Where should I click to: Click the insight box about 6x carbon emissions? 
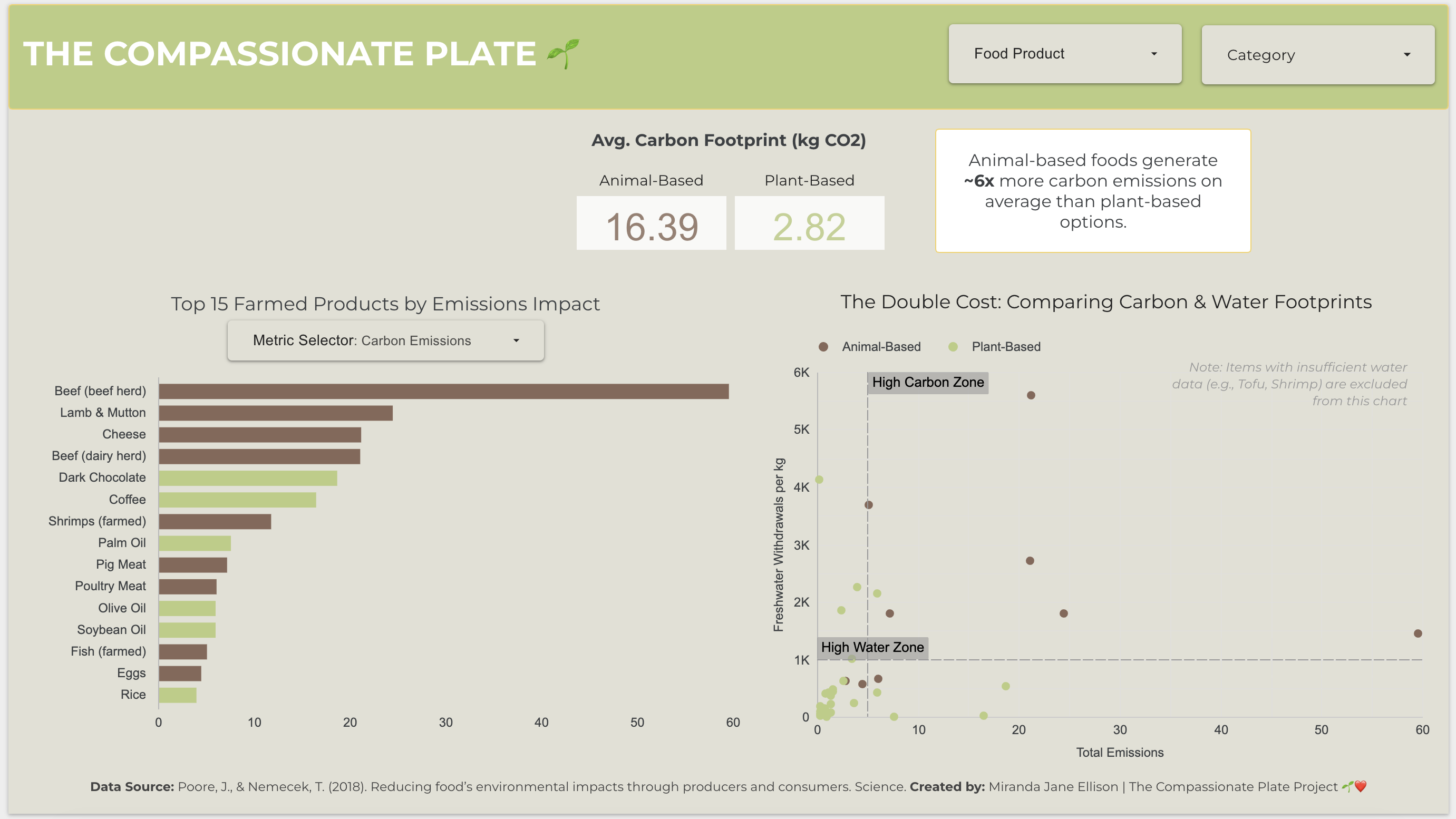point(1093,191)
